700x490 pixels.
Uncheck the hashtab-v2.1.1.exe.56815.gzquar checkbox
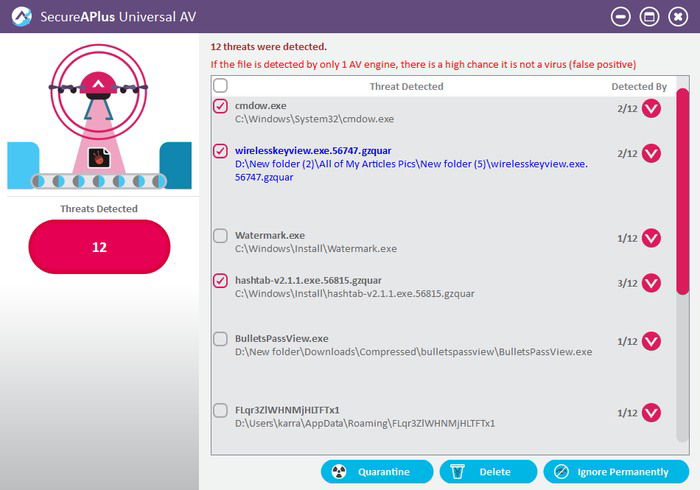pos(220,281)
